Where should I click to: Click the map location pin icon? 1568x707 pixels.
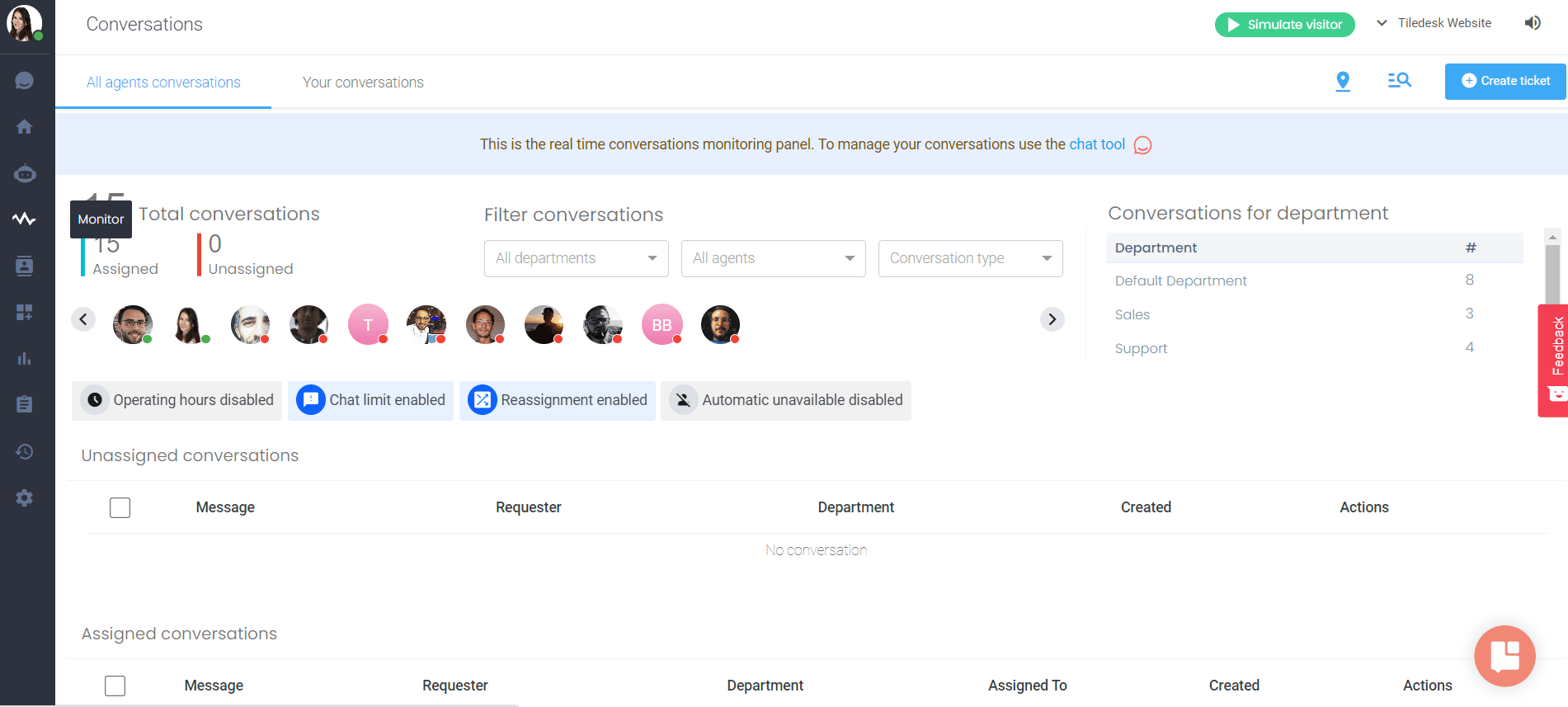coord(1343,81)
